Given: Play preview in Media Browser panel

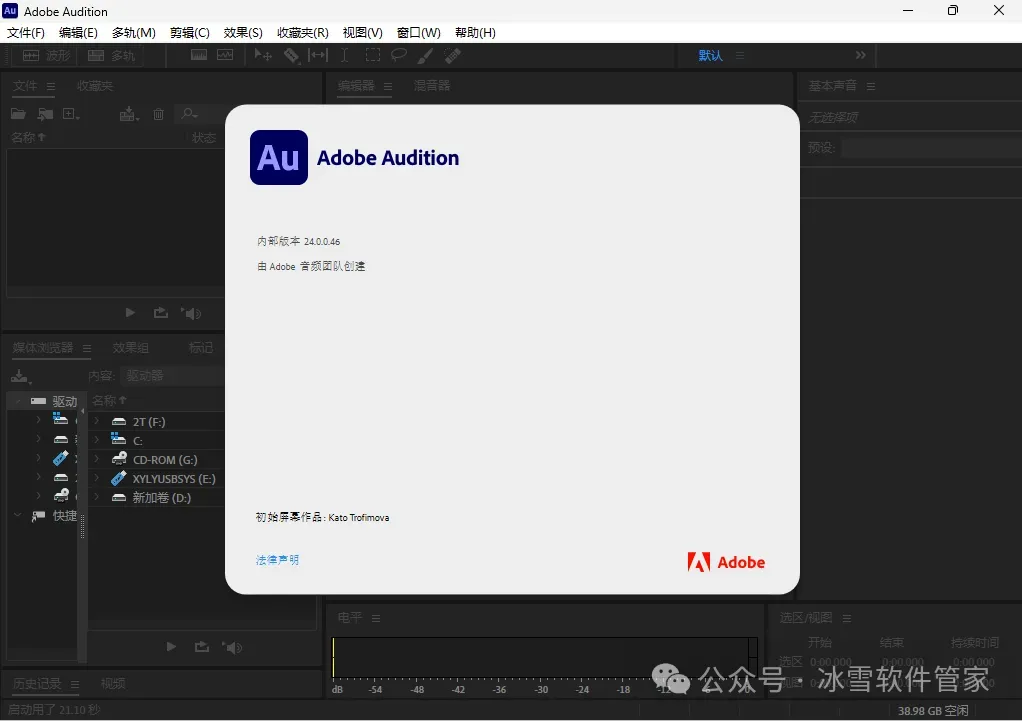Looking at the screenshot, I should point(171,647).
